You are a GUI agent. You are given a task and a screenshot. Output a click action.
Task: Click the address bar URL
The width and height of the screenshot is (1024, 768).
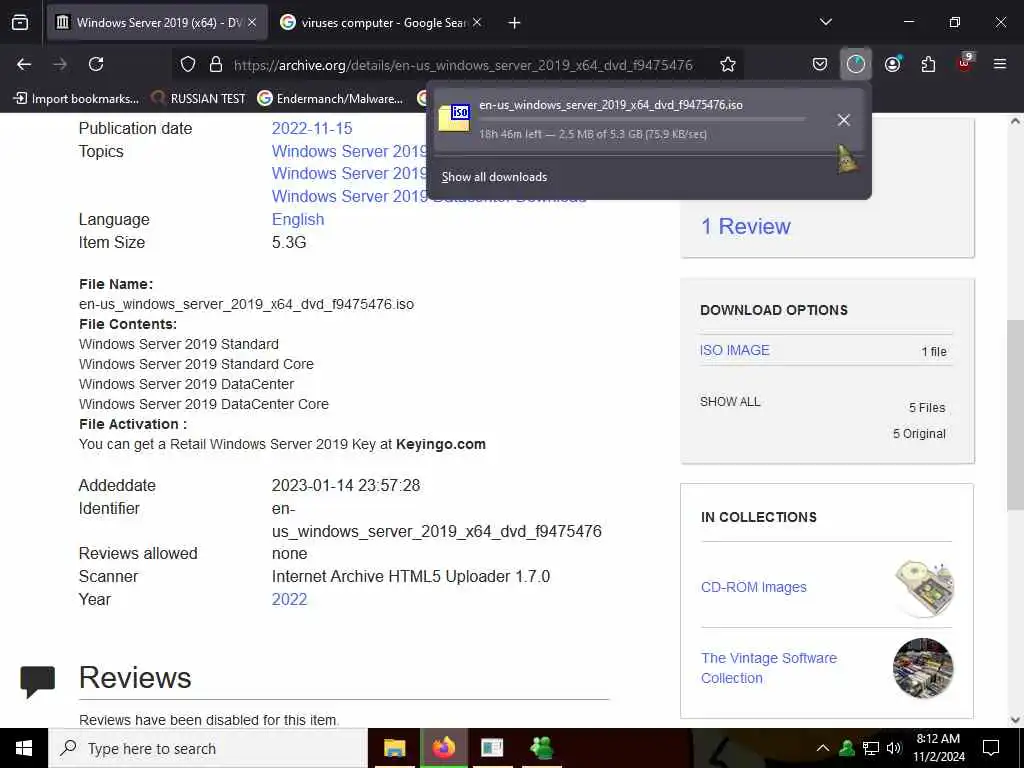463,65
